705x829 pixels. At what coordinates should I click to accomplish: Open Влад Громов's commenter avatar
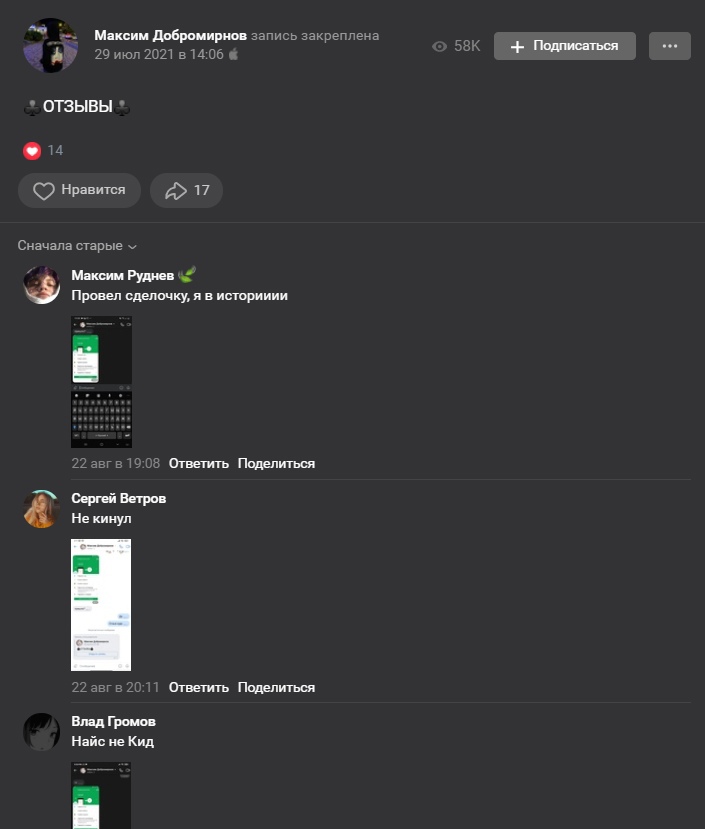[42, 732]
